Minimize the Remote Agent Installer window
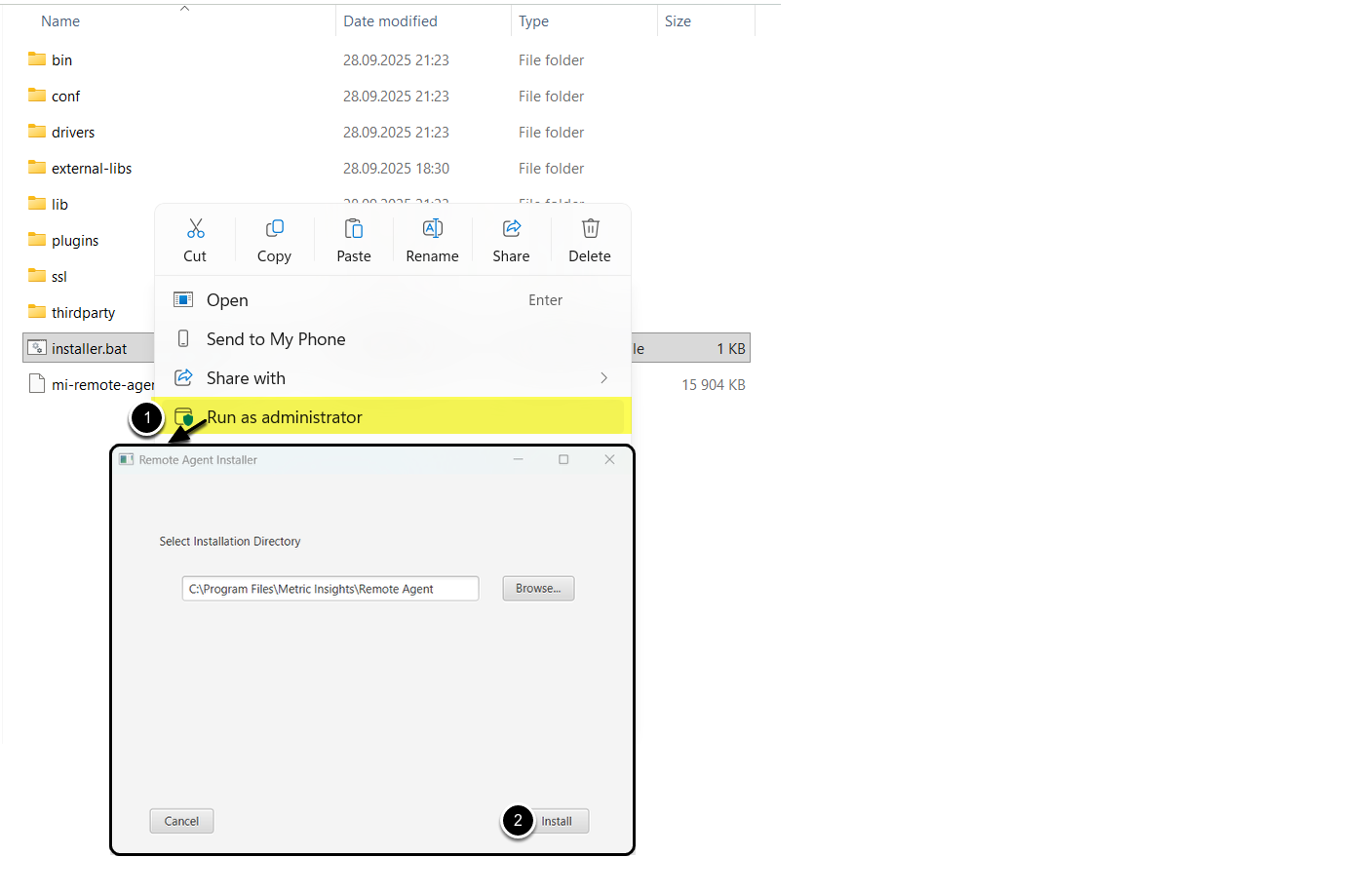1358x896 pixels. (519, 460)
